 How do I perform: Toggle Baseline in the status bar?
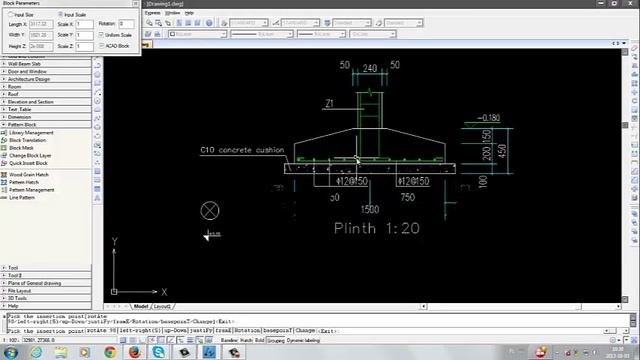229,340
